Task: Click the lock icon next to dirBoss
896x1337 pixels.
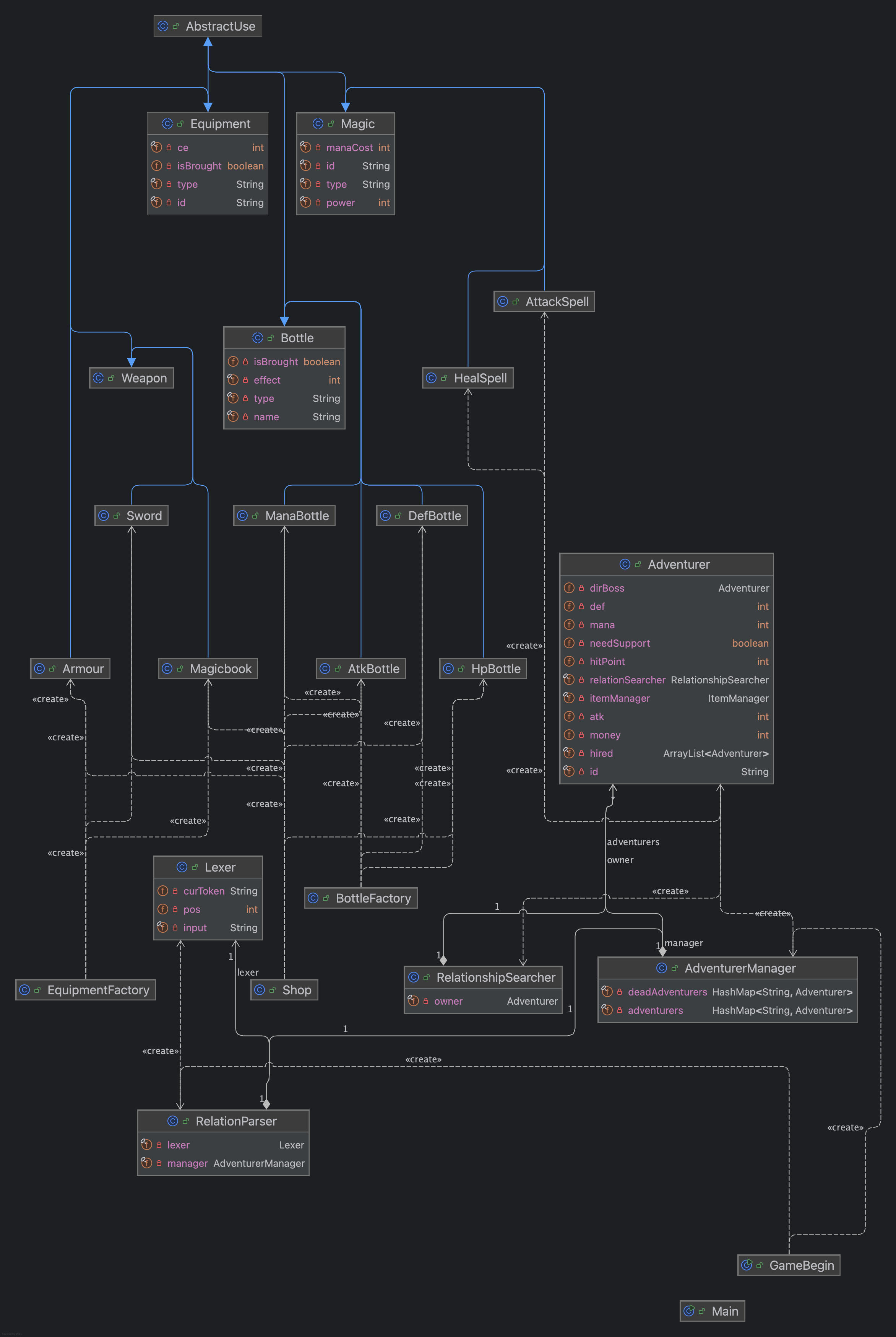Action: (x=581, y=588)
